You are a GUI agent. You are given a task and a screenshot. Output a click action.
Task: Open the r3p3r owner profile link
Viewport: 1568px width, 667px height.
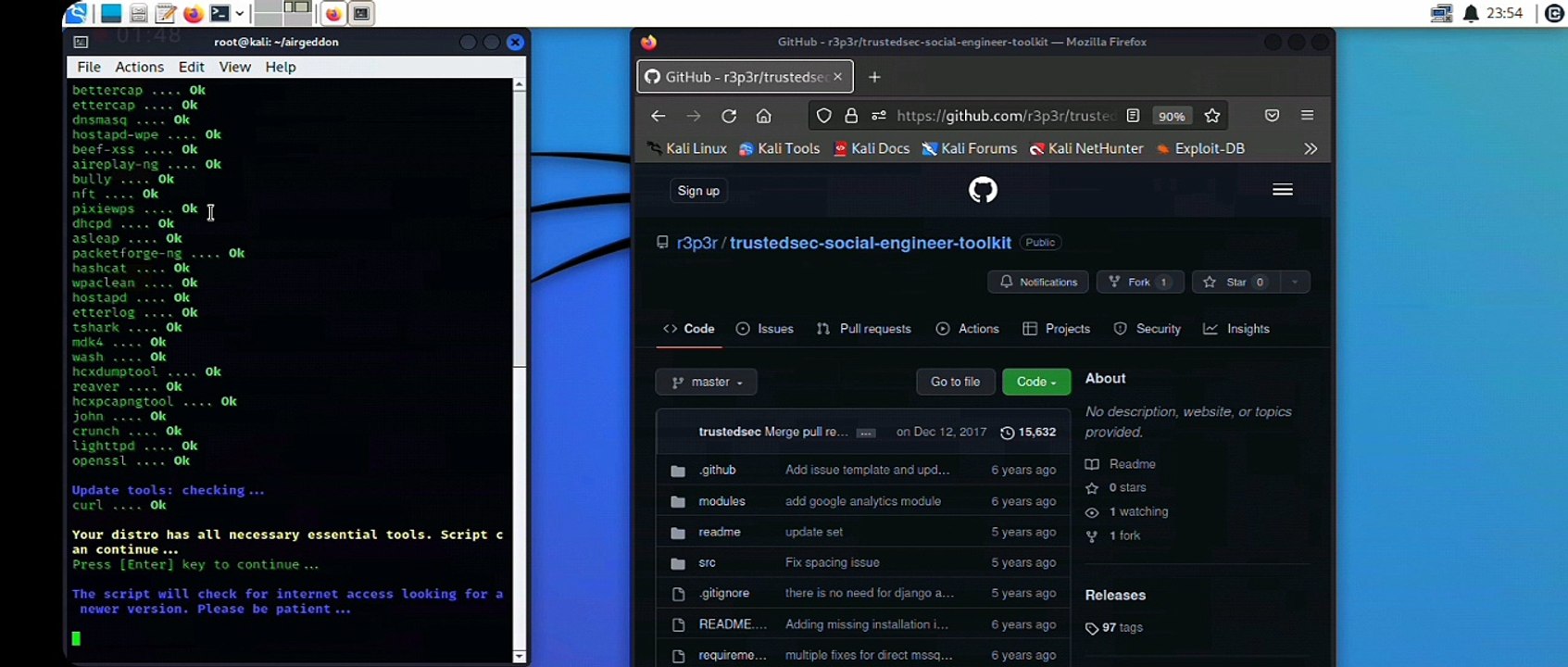tap(697, 243)
